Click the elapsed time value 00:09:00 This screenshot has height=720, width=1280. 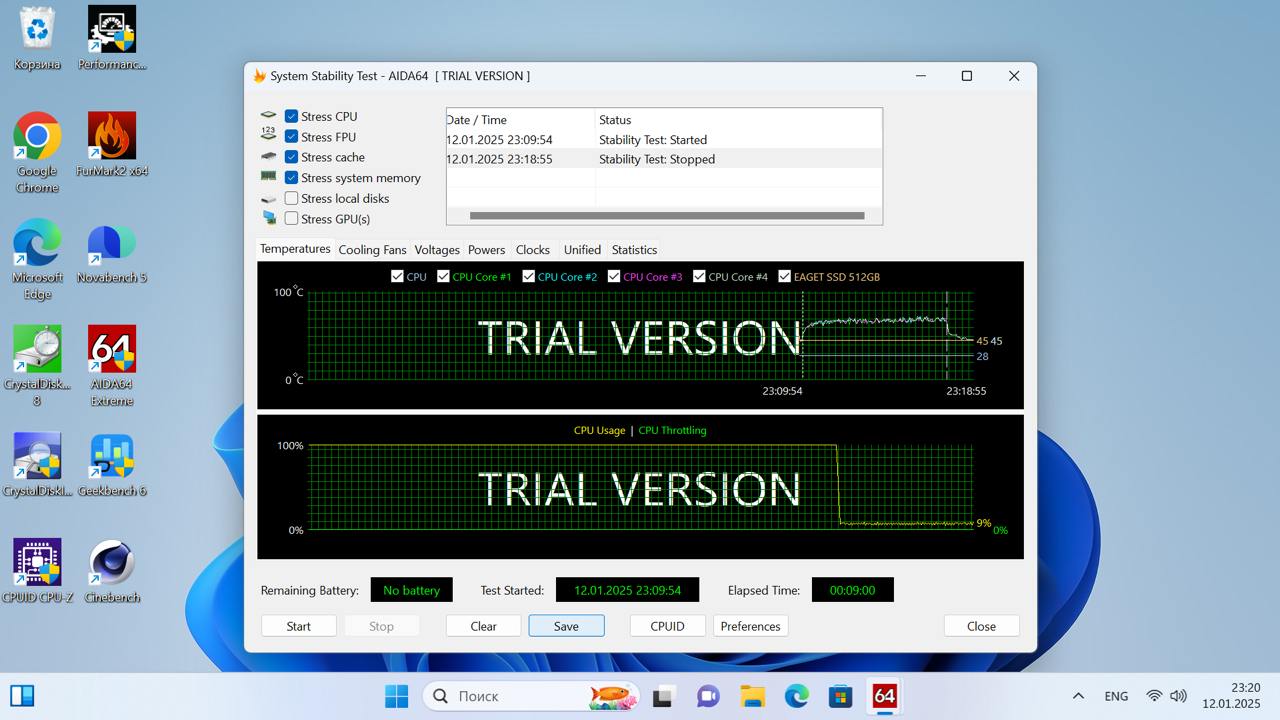853,590
